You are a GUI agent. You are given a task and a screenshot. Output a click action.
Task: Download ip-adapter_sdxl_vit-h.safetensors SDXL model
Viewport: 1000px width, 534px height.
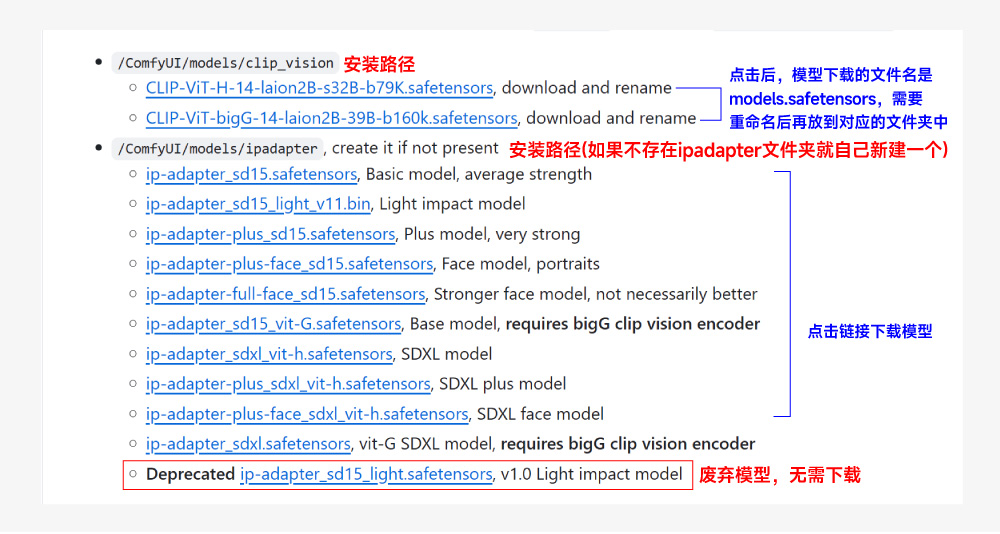[x=269, y=354]
